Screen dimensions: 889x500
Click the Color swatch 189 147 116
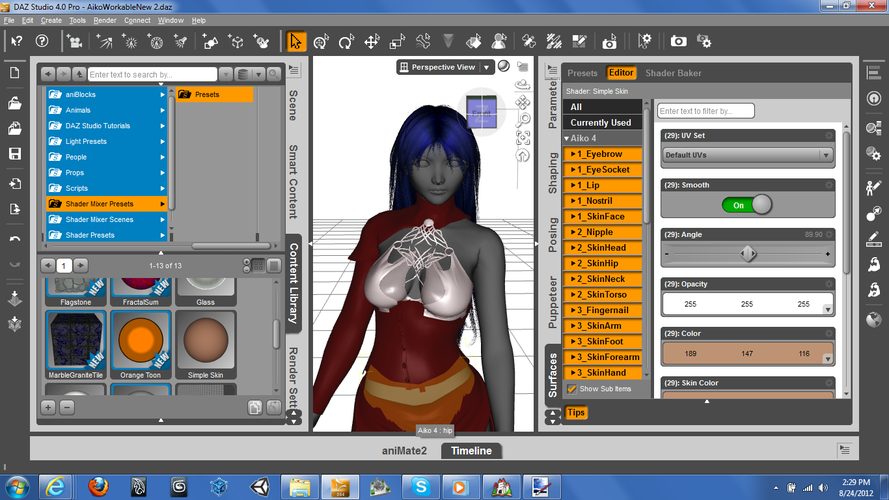(x=747, y=353)
